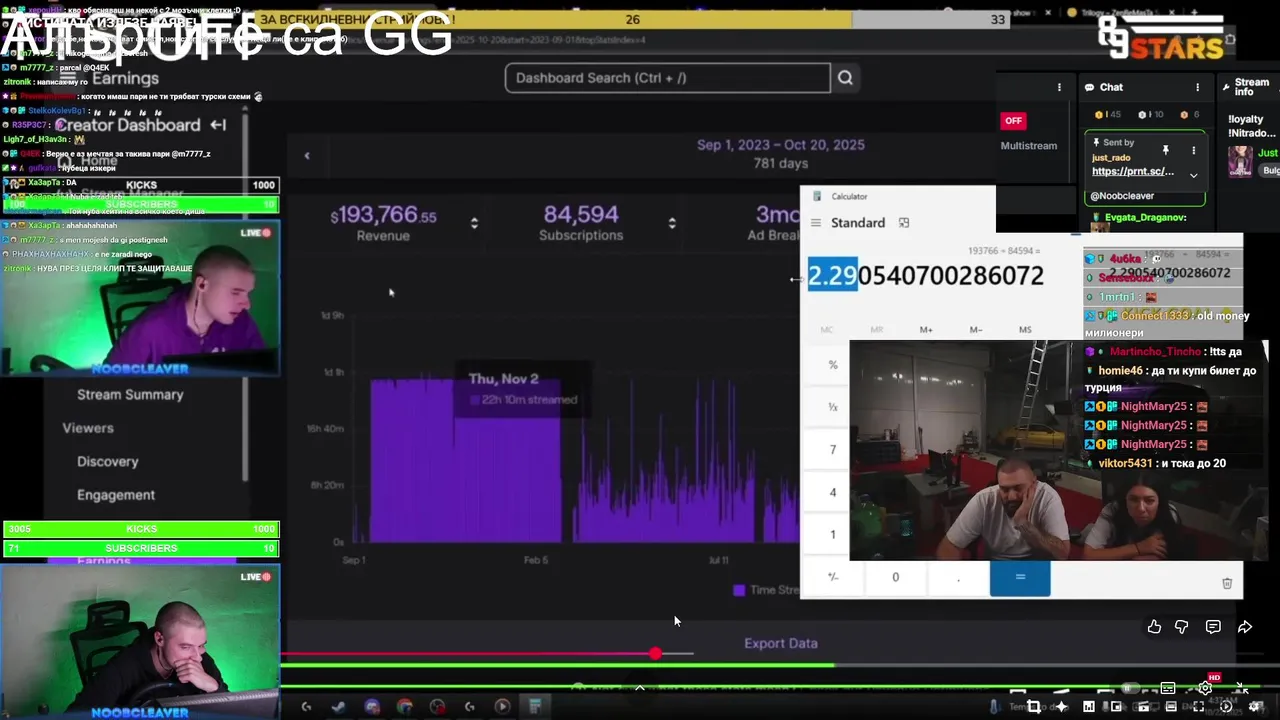The height and width of the screenshot is (720, 1280).
Task: Click the Calculator icon in taskbar
Action: click(x=535, y=707)
